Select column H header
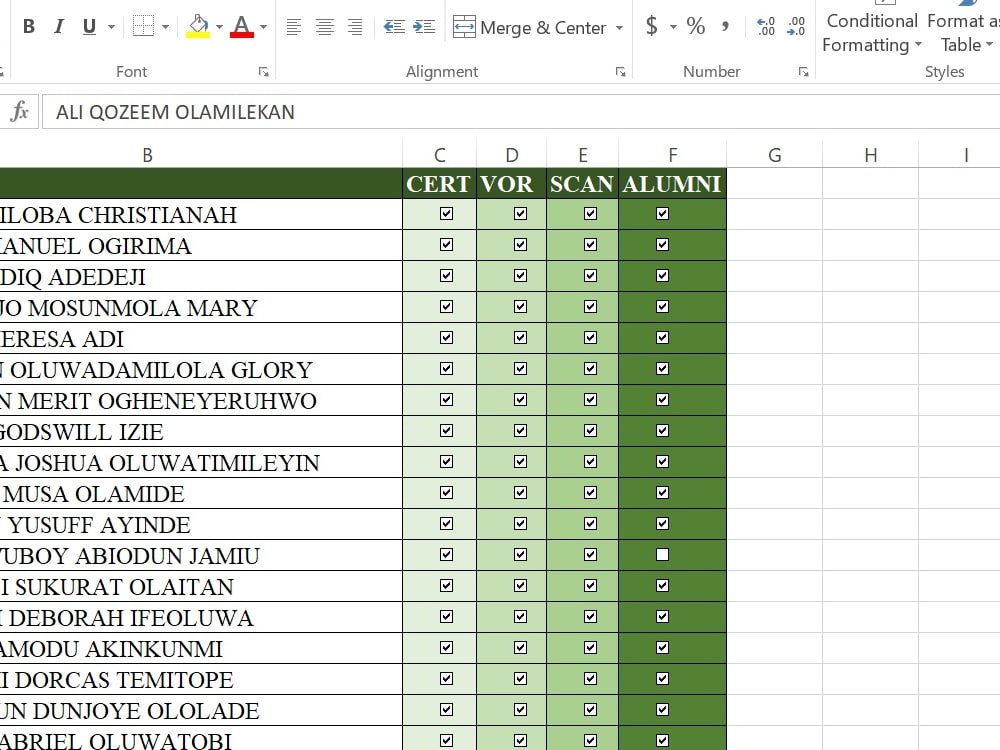Image resolution: width=1000 pixels, height=750 pixels. pyautogui.click(x=870, y=155)
